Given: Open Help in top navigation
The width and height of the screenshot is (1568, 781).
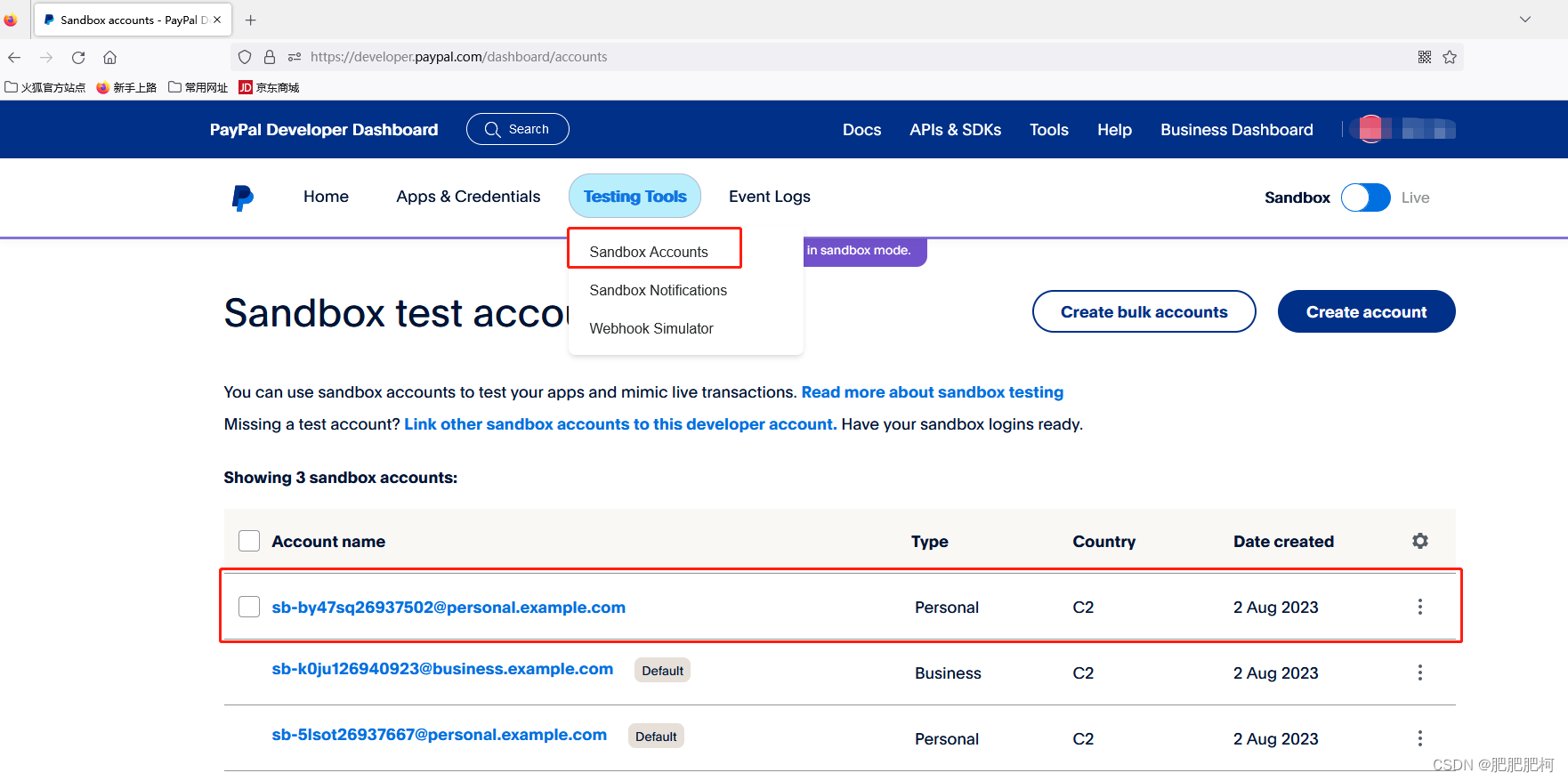Looking at the screenshot, I should pyautogui.click(x=1115, y=130).
